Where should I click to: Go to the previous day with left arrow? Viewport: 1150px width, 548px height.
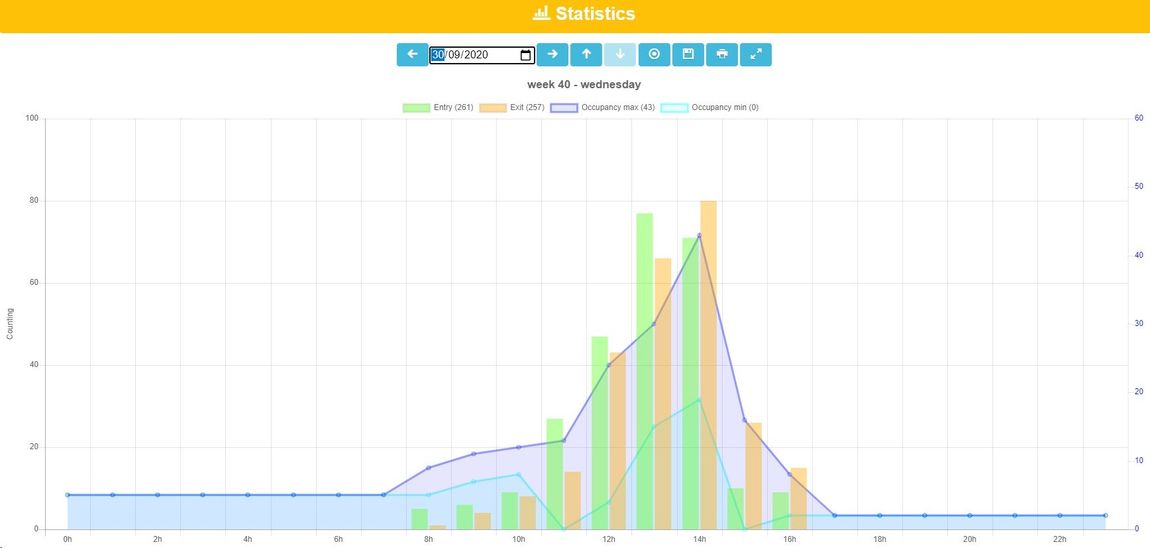[412, 54]
